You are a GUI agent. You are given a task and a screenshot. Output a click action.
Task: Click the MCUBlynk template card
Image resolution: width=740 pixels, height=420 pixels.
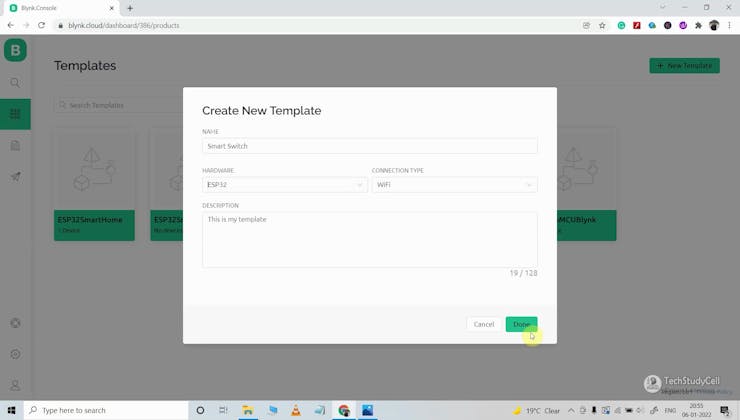click(587, 184)
